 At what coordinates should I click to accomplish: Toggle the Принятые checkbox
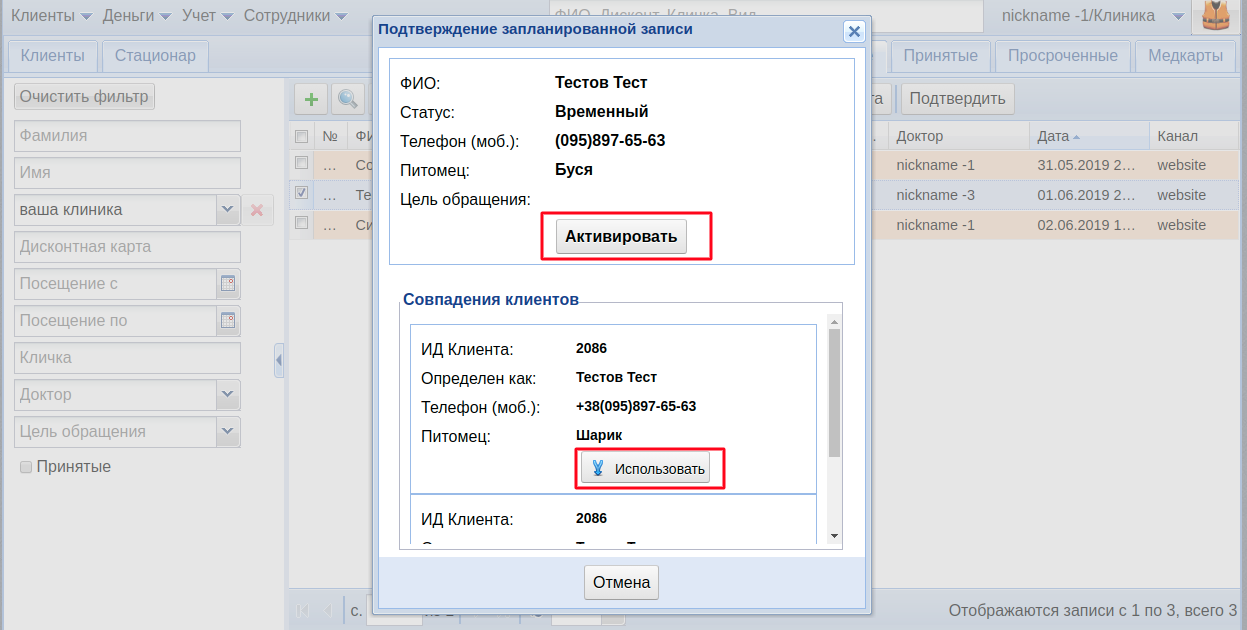point(26,467)
